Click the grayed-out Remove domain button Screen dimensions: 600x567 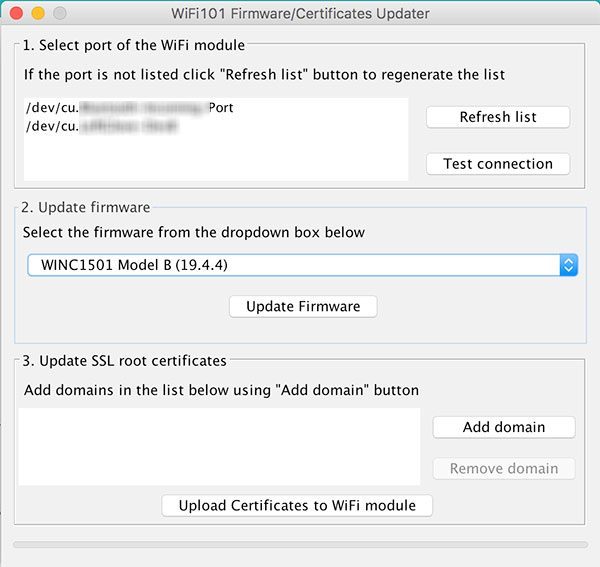click(x=504, y=469)
